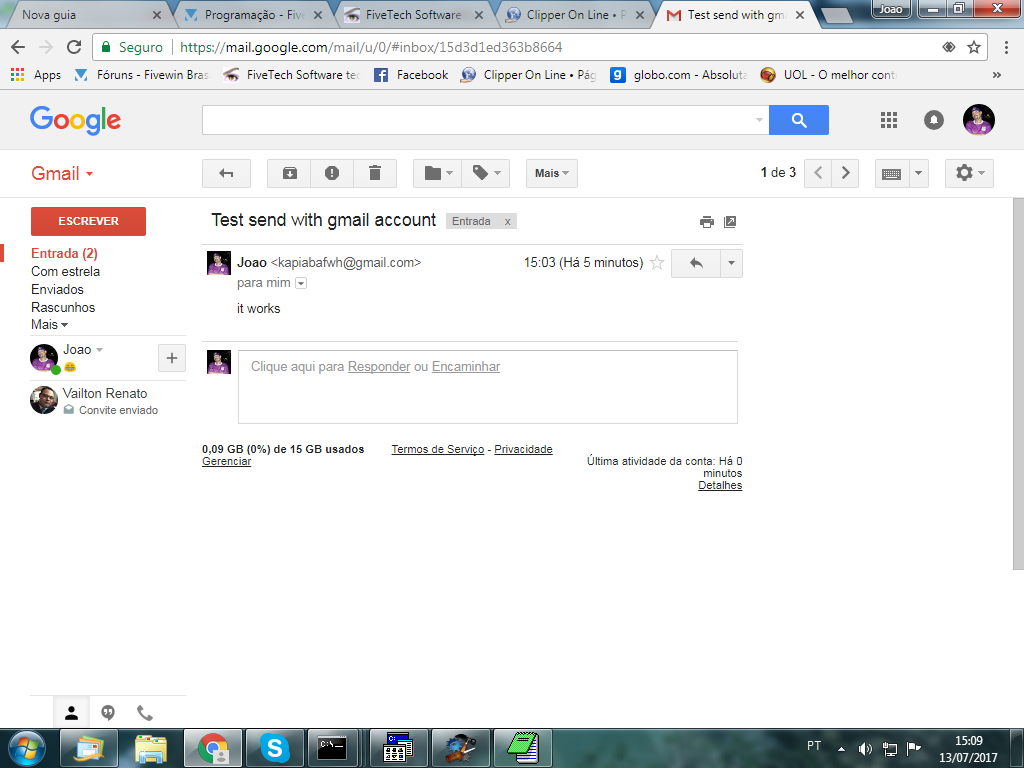
Task: Open the Rascunhos folder
Action: 63,308
